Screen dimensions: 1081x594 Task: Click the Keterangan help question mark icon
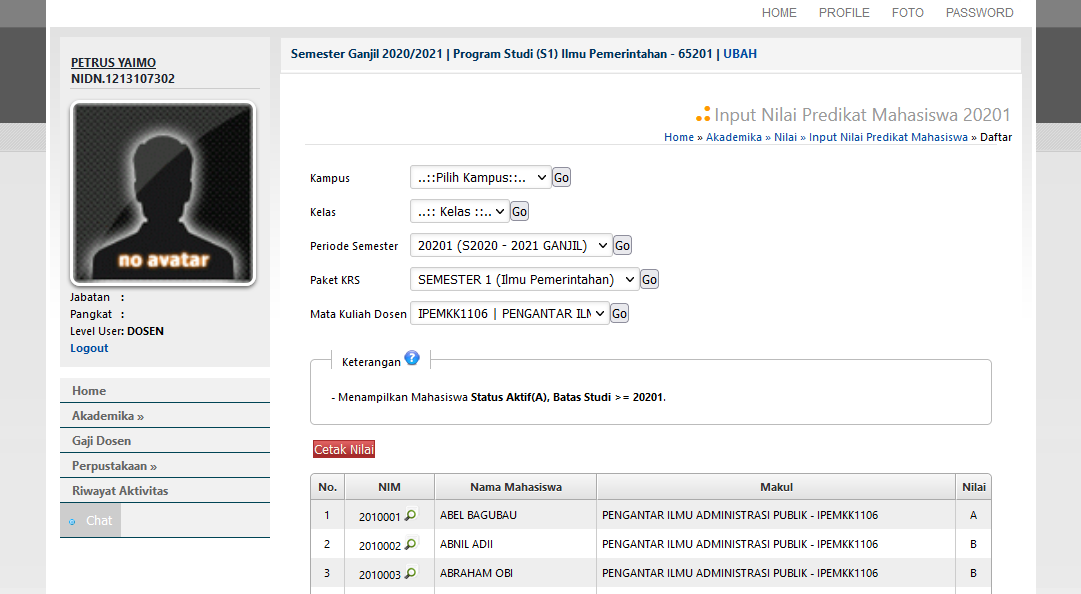tap(412, 359)
